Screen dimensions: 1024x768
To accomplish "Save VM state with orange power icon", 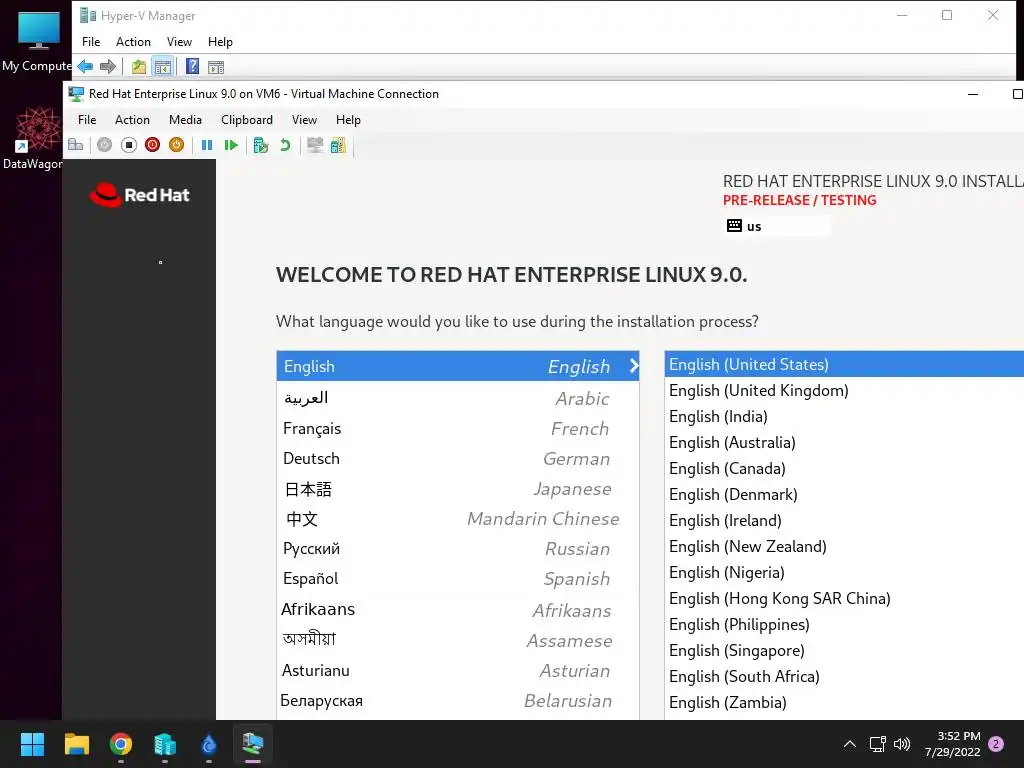I will tap(176, 145).
